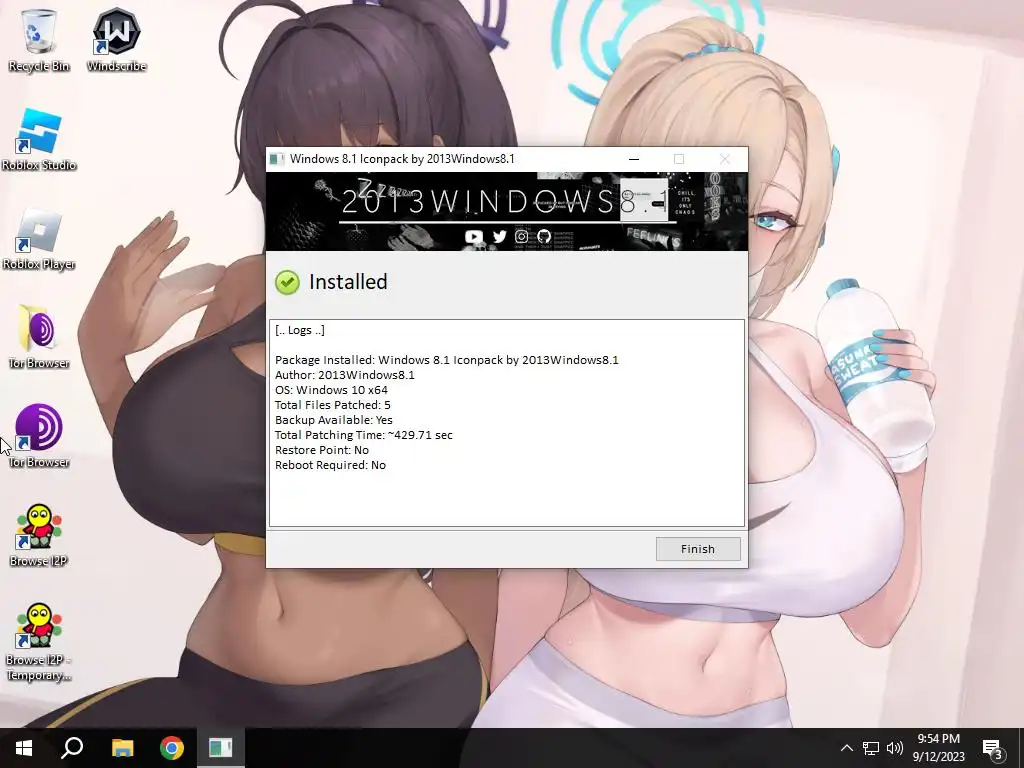Select the Tor Browser folder icon
The width and height of the screenshot is (1024, 768).
pos(39,337)
